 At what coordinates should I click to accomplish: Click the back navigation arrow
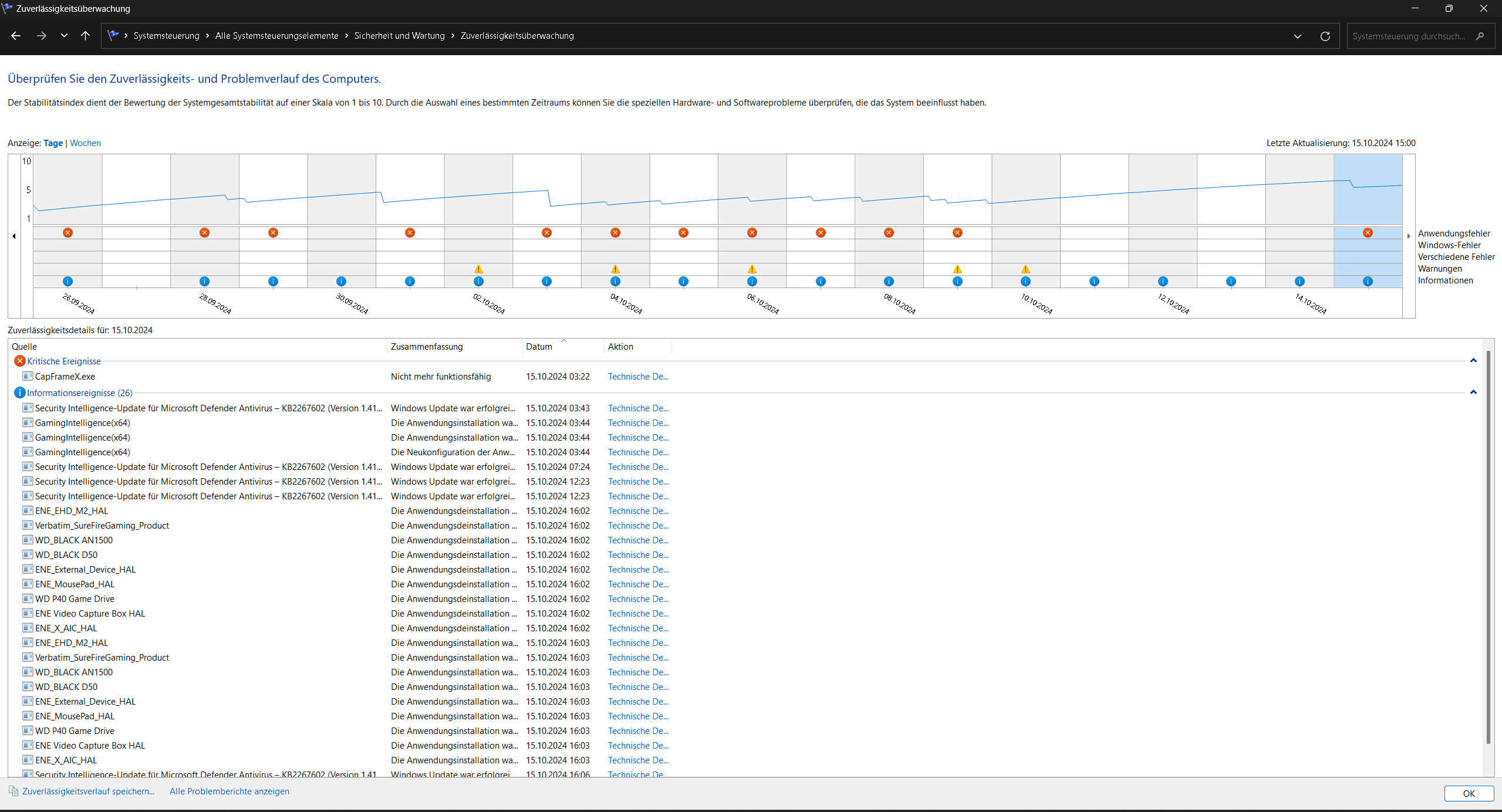[16, 36]
